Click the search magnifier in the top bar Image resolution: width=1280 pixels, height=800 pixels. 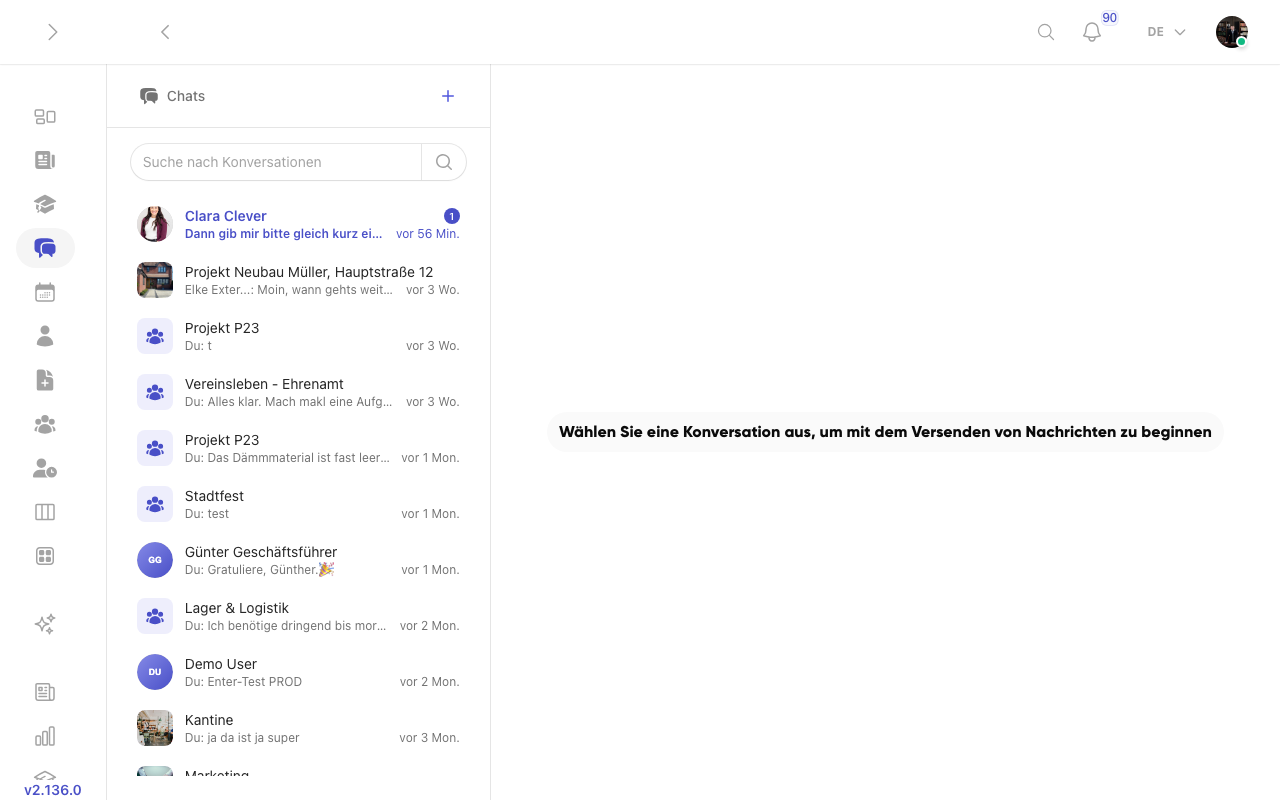[x=1045, y=32]
